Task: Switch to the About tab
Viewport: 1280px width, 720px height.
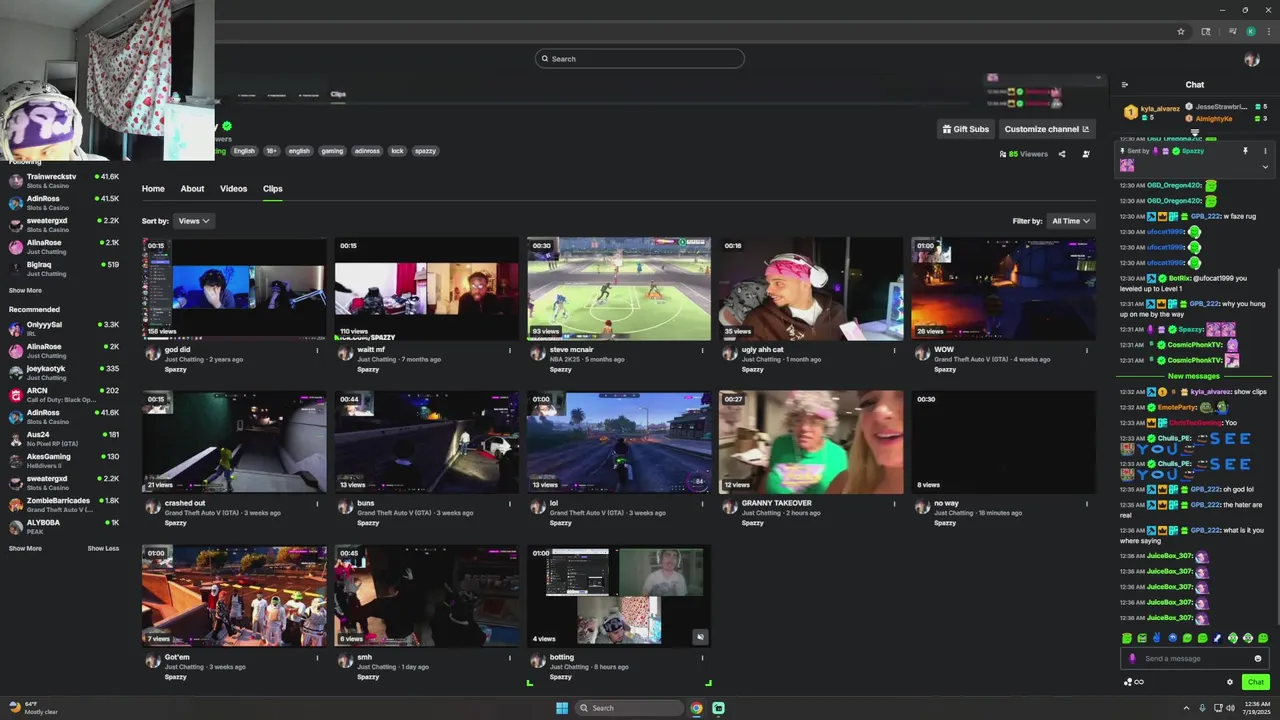Action: point(192,189)
